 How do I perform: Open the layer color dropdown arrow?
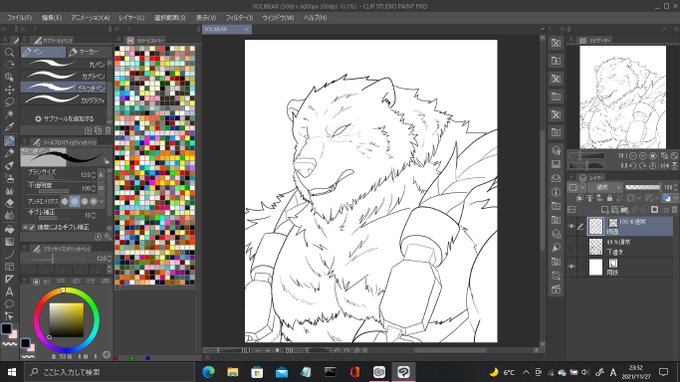click(676, 198)
